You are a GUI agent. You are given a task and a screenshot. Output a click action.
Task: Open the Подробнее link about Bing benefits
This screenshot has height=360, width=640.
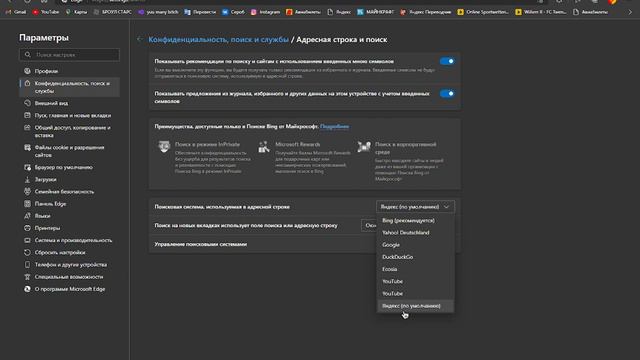click(334, 127)
